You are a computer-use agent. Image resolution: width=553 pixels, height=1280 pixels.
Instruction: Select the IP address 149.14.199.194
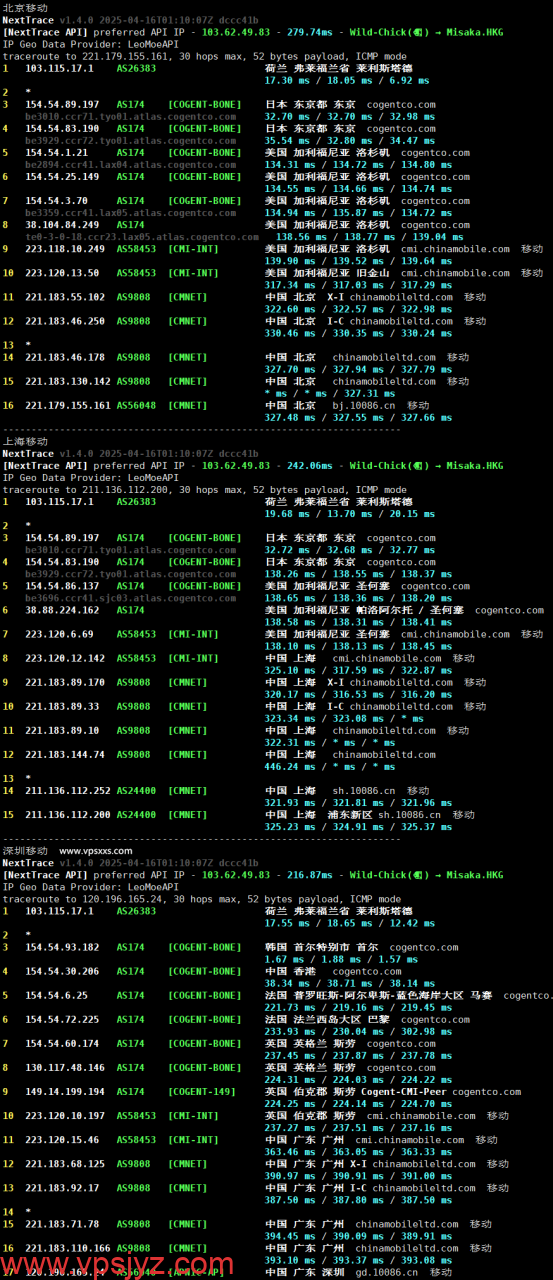tap(65, 1092)
